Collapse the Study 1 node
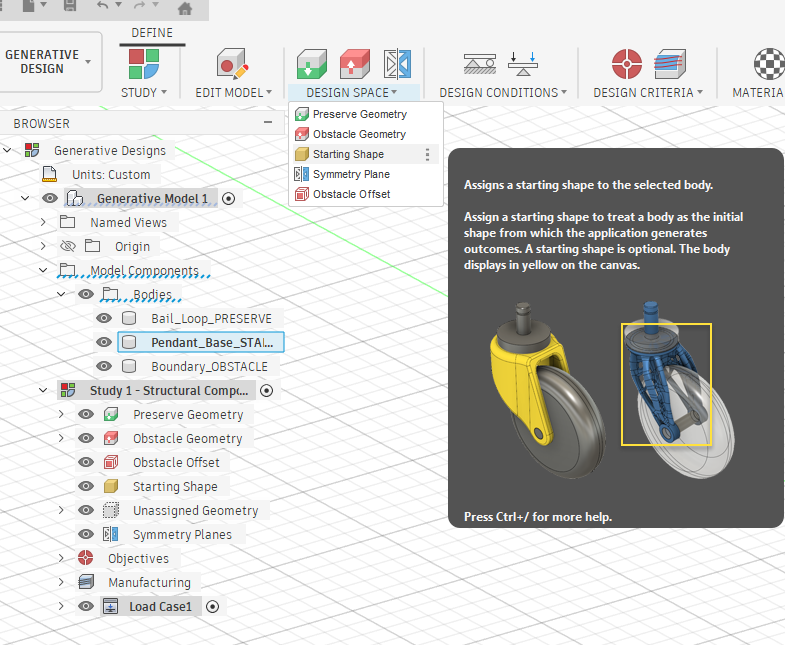Viewport: 785px width, 645px height. [x=43, y=390]
